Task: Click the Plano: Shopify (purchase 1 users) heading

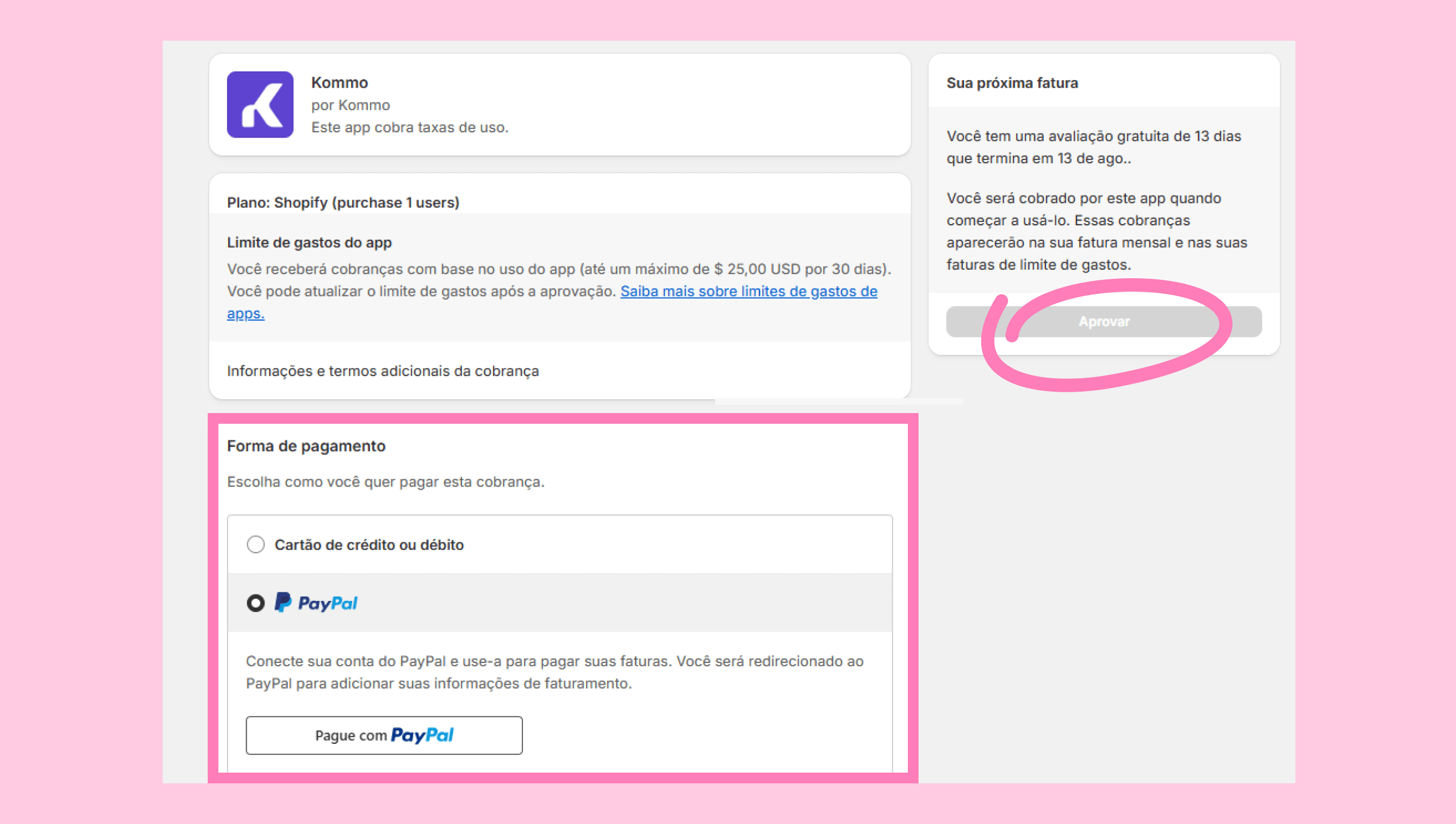Action: click(343, 203)
